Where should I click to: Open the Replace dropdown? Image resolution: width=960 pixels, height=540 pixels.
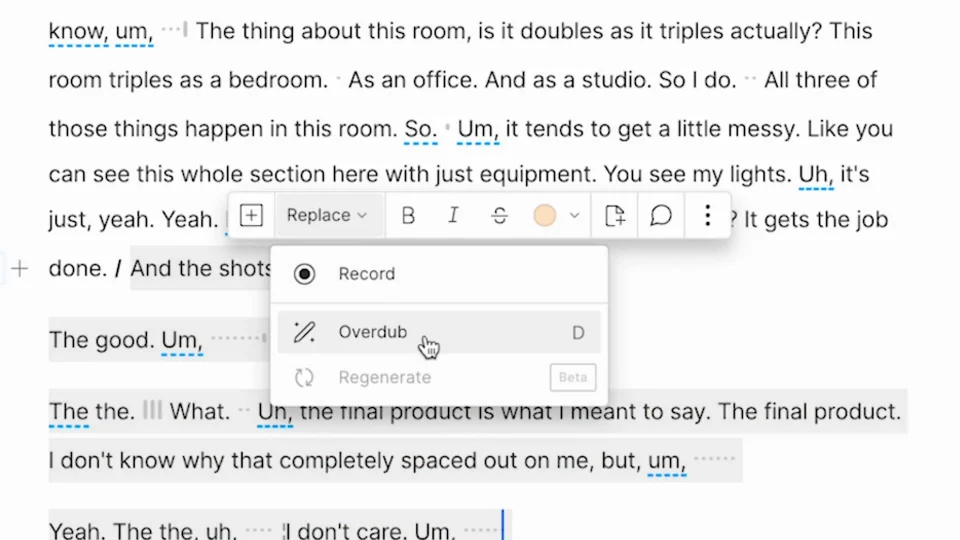pyautogui.click(x=327, y=216)
